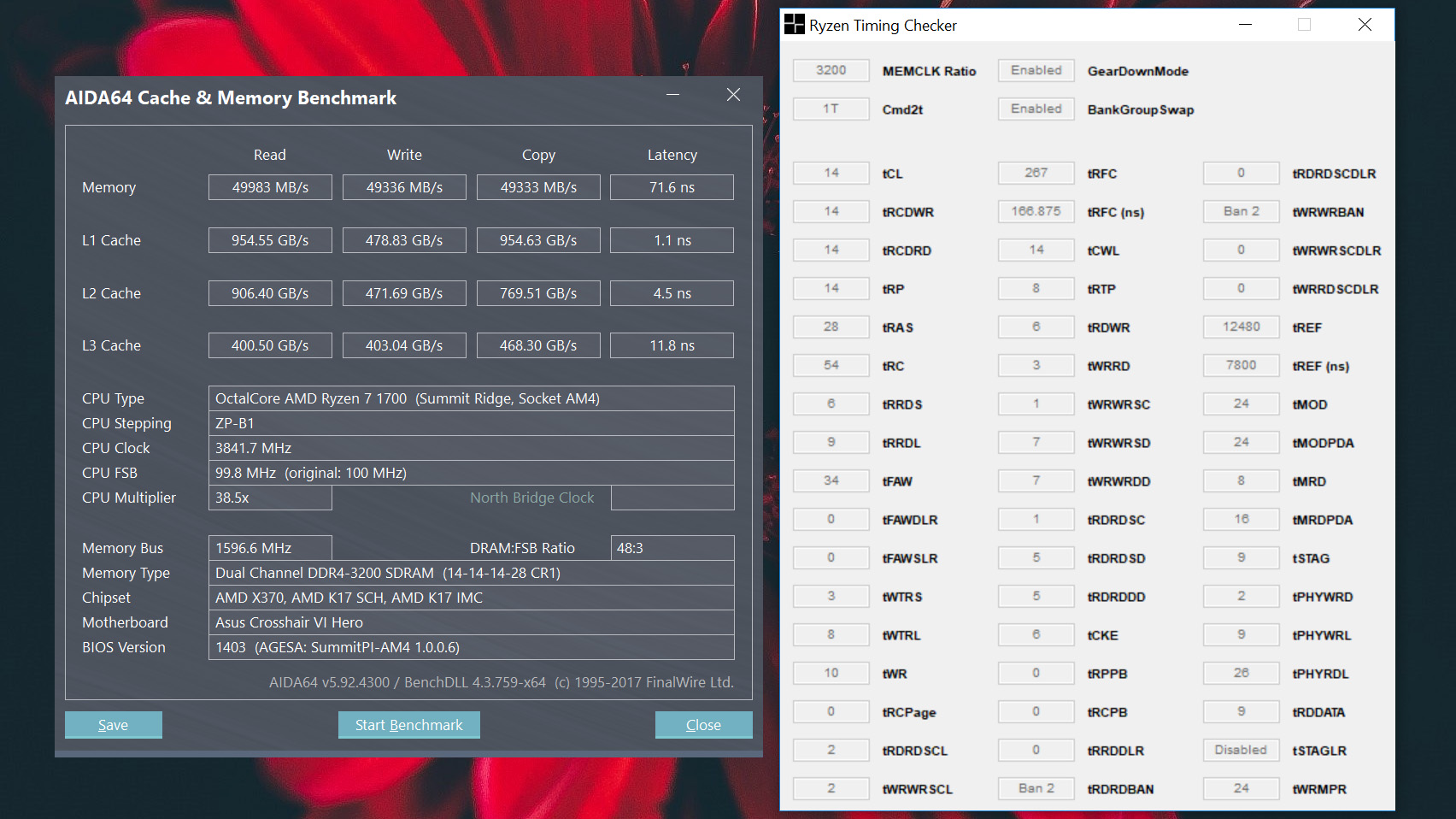Select the L2 Cache Copy value 769.51 GB/s
Viewport: 1456px width, 819px height.
[538, 293]
